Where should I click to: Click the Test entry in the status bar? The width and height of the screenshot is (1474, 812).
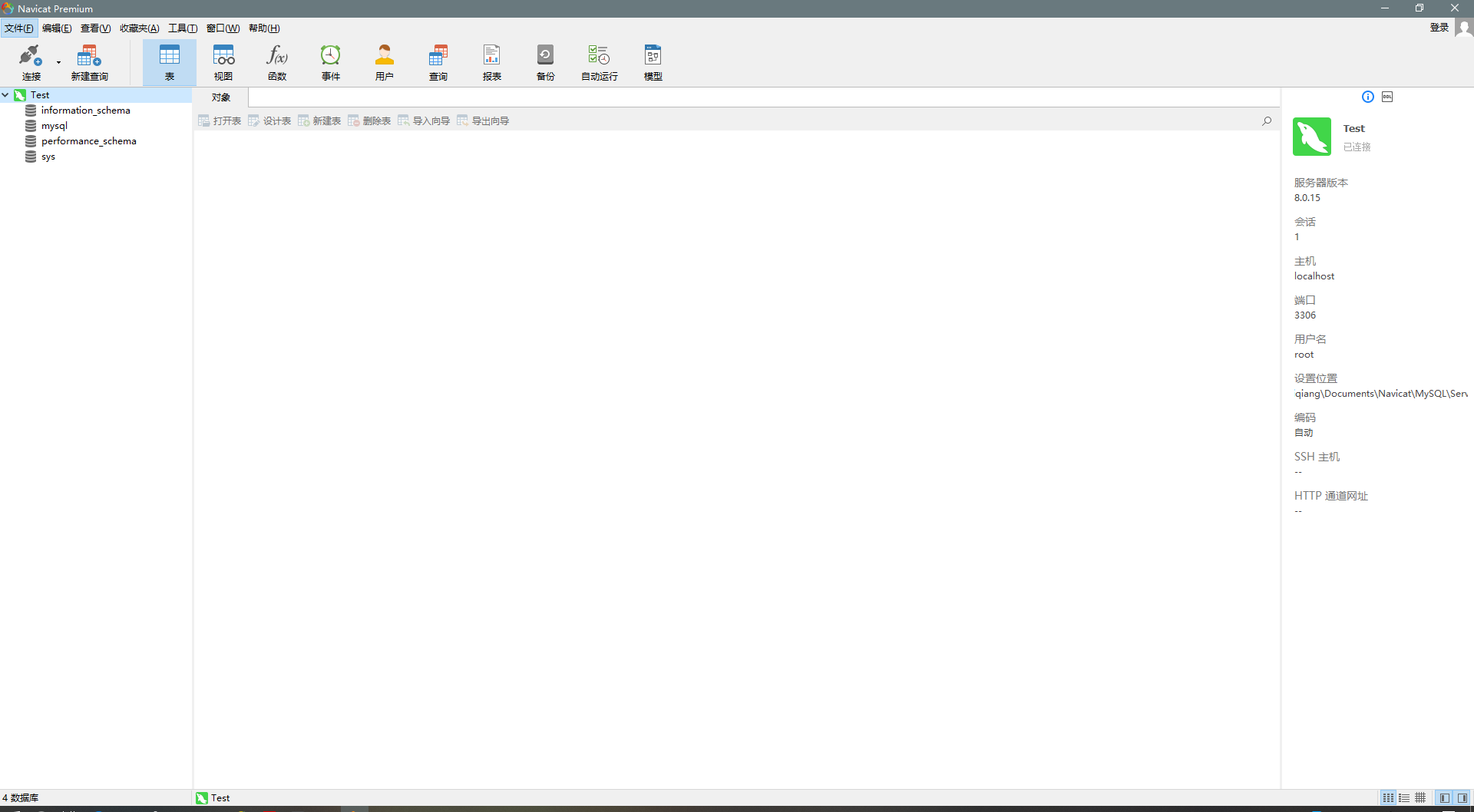tap(213, 798)
